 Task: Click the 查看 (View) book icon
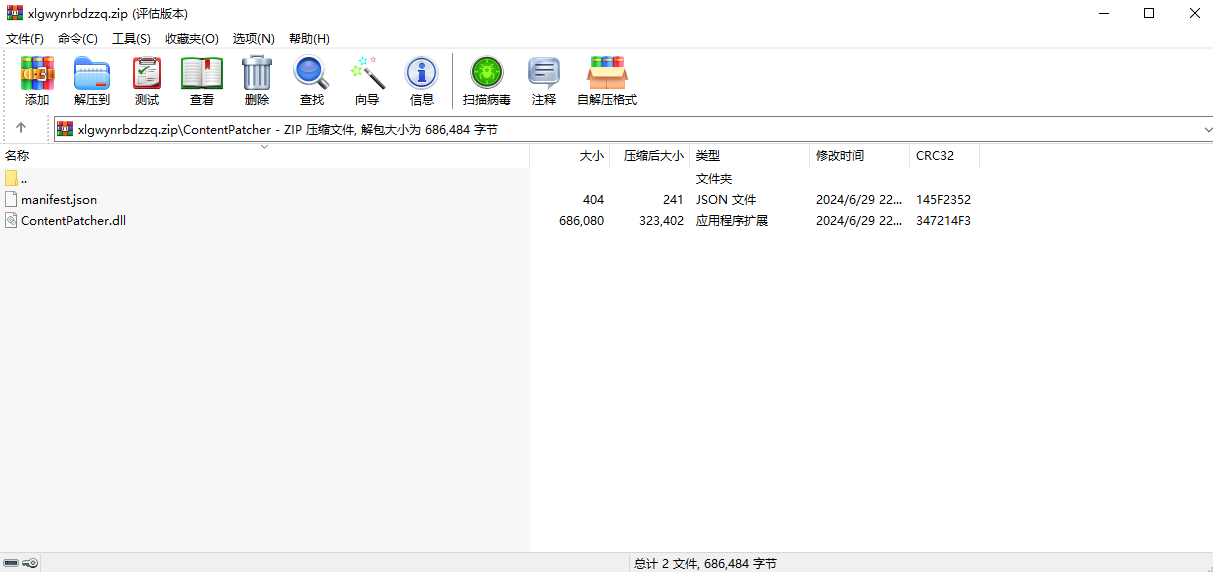pyautogui.click(x=202, y=73)
